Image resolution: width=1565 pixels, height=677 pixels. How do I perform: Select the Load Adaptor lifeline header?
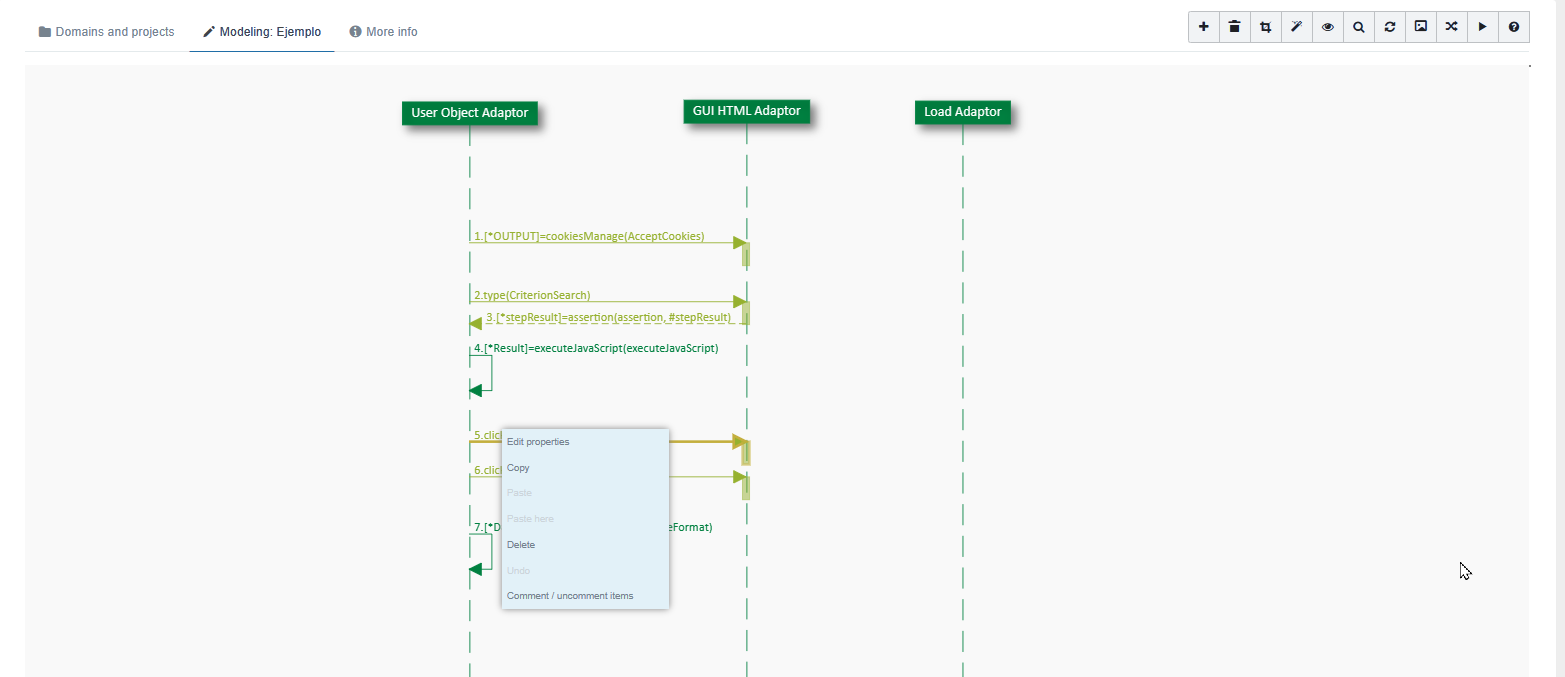pyautogui.click(x=962, y=112)
